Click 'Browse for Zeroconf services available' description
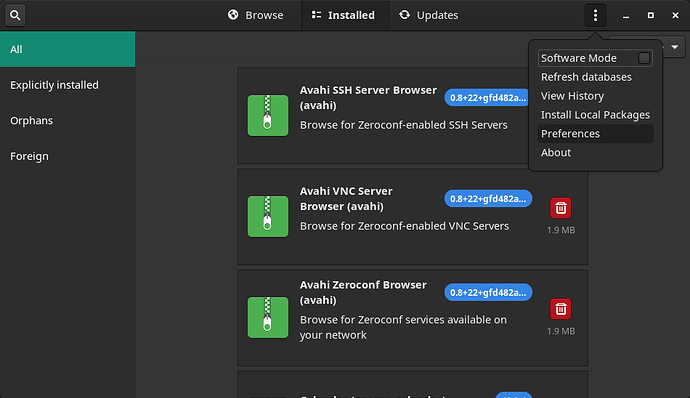The width and height of the screenshot is (690, 398). point(403,327)
